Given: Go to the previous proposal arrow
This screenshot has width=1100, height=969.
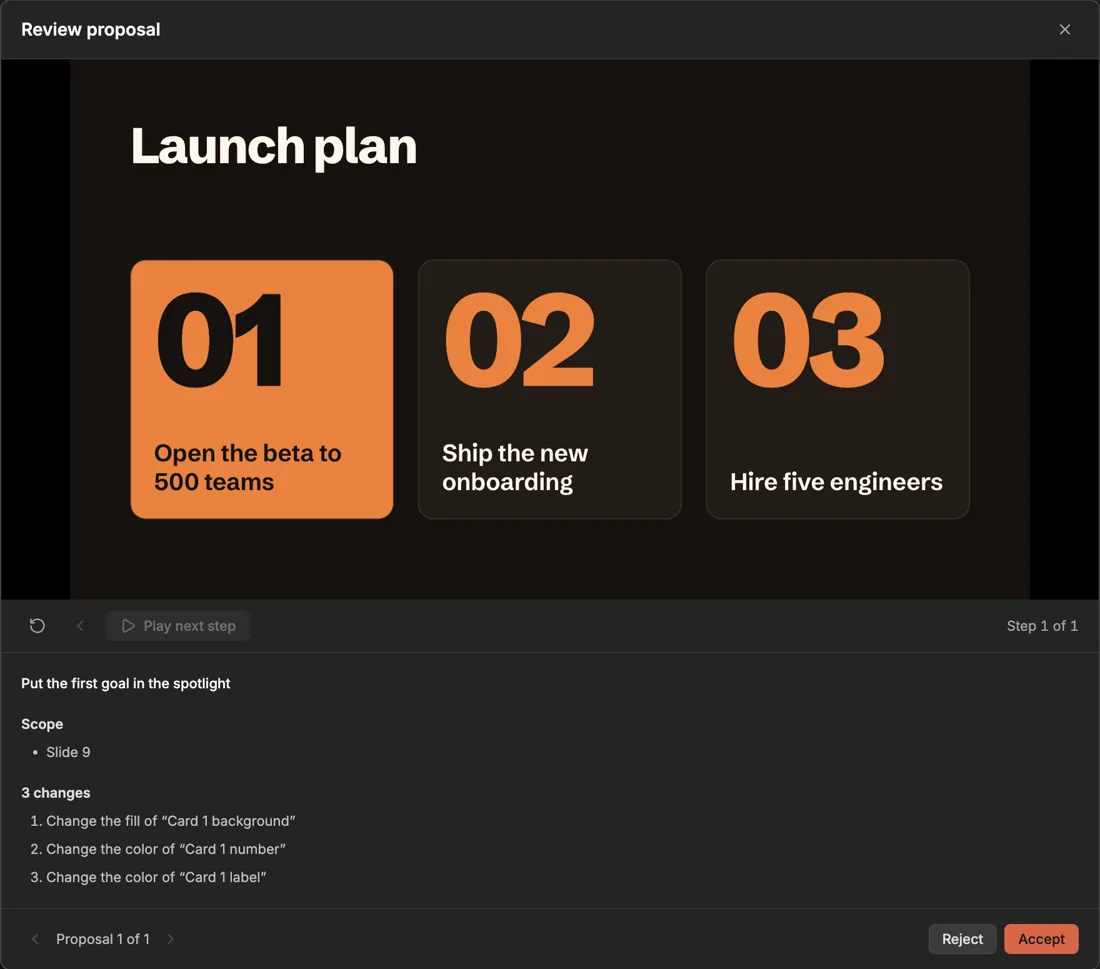Looking at the screenshot, I should click(x=35, y=939).
